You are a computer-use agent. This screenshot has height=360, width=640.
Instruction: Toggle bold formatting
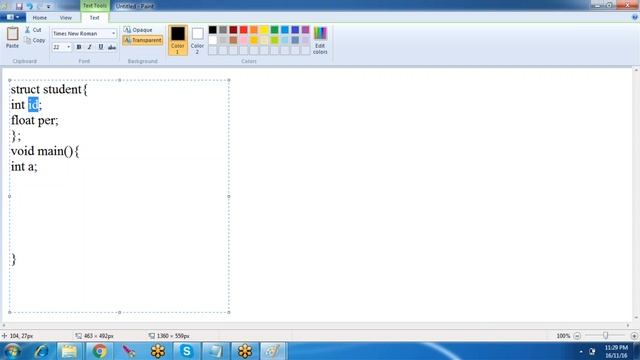tap(79, 47)
